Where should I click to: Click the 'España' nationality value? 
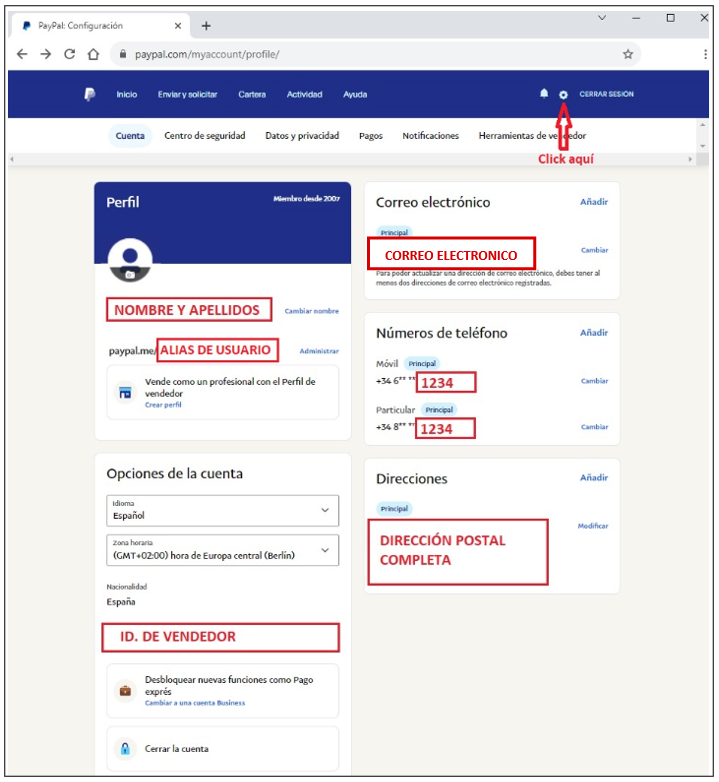pos(121,601)
